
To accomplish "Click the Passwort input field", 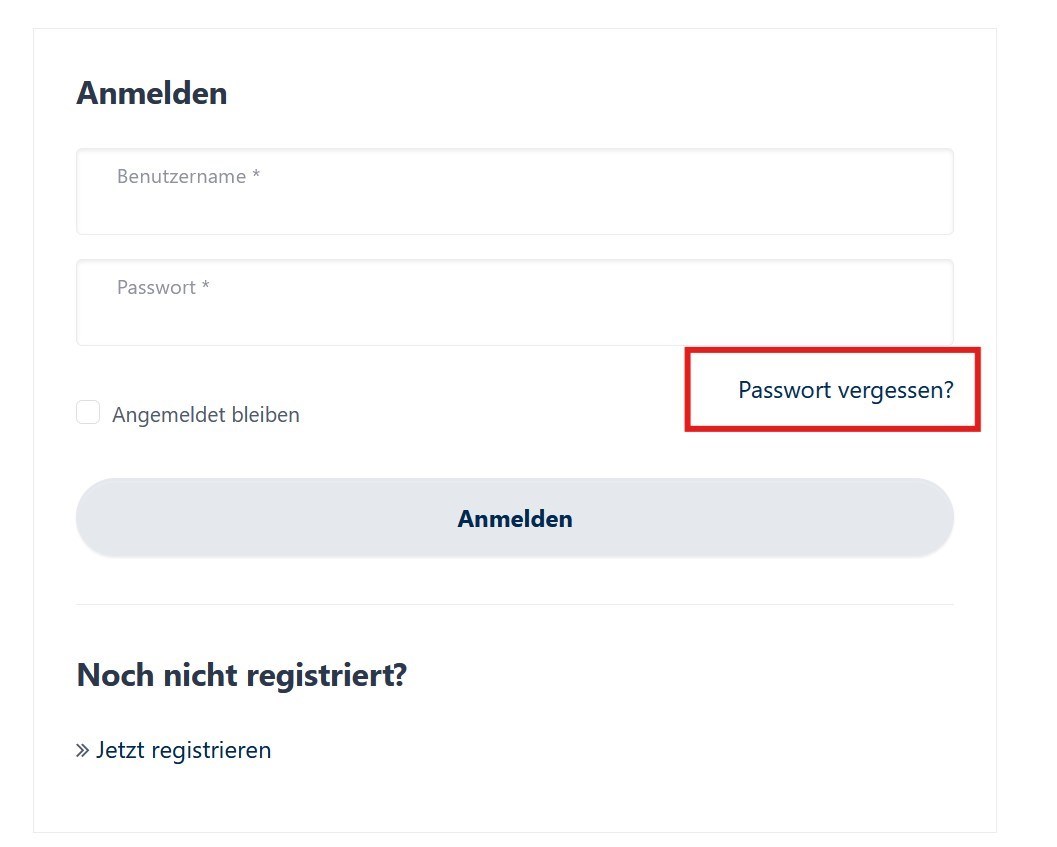I will [515, 302].
